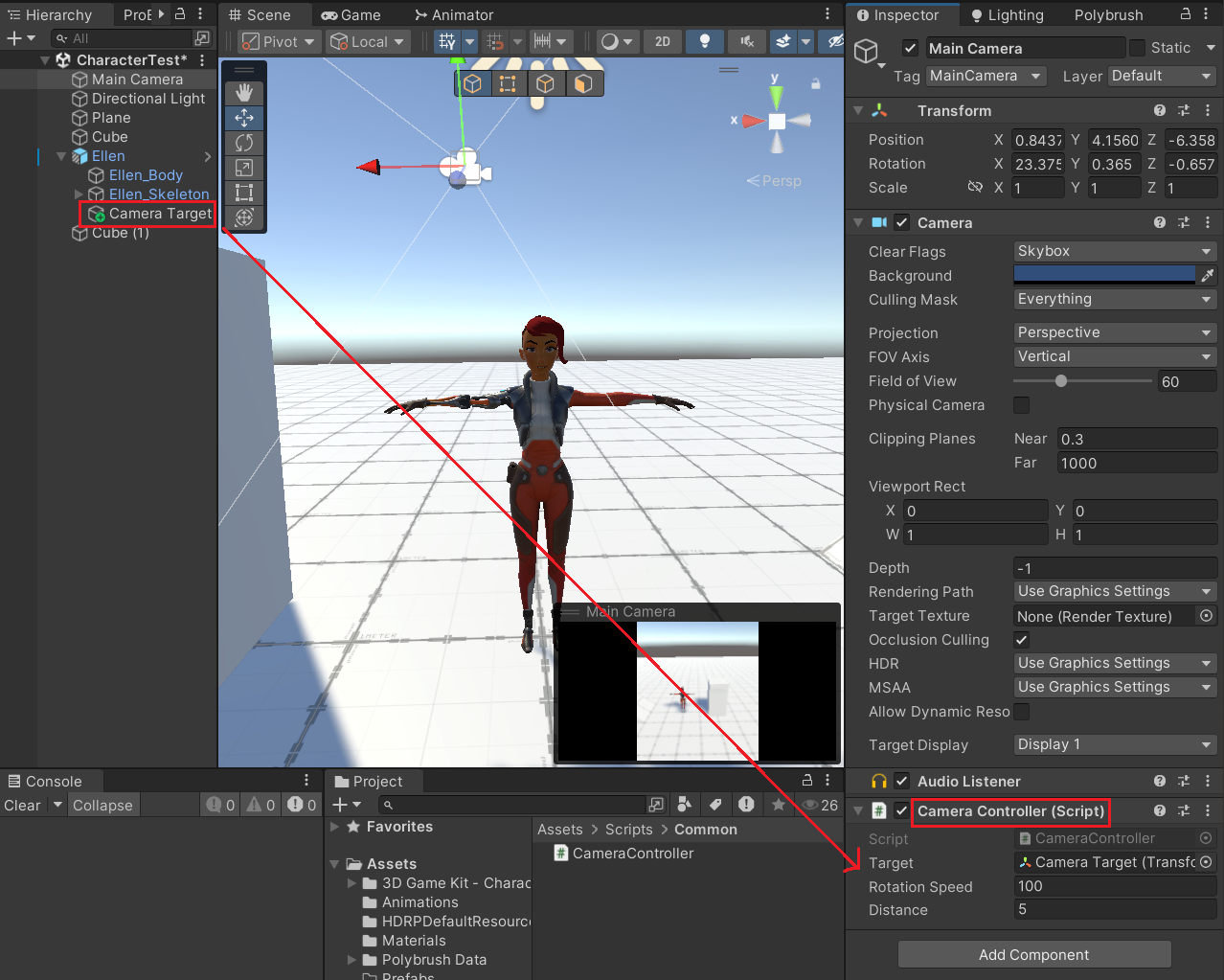This screenshot has width=1224, height=980.
Task: Click the Background color eyedropper
Action: [x=1207, y=275]
